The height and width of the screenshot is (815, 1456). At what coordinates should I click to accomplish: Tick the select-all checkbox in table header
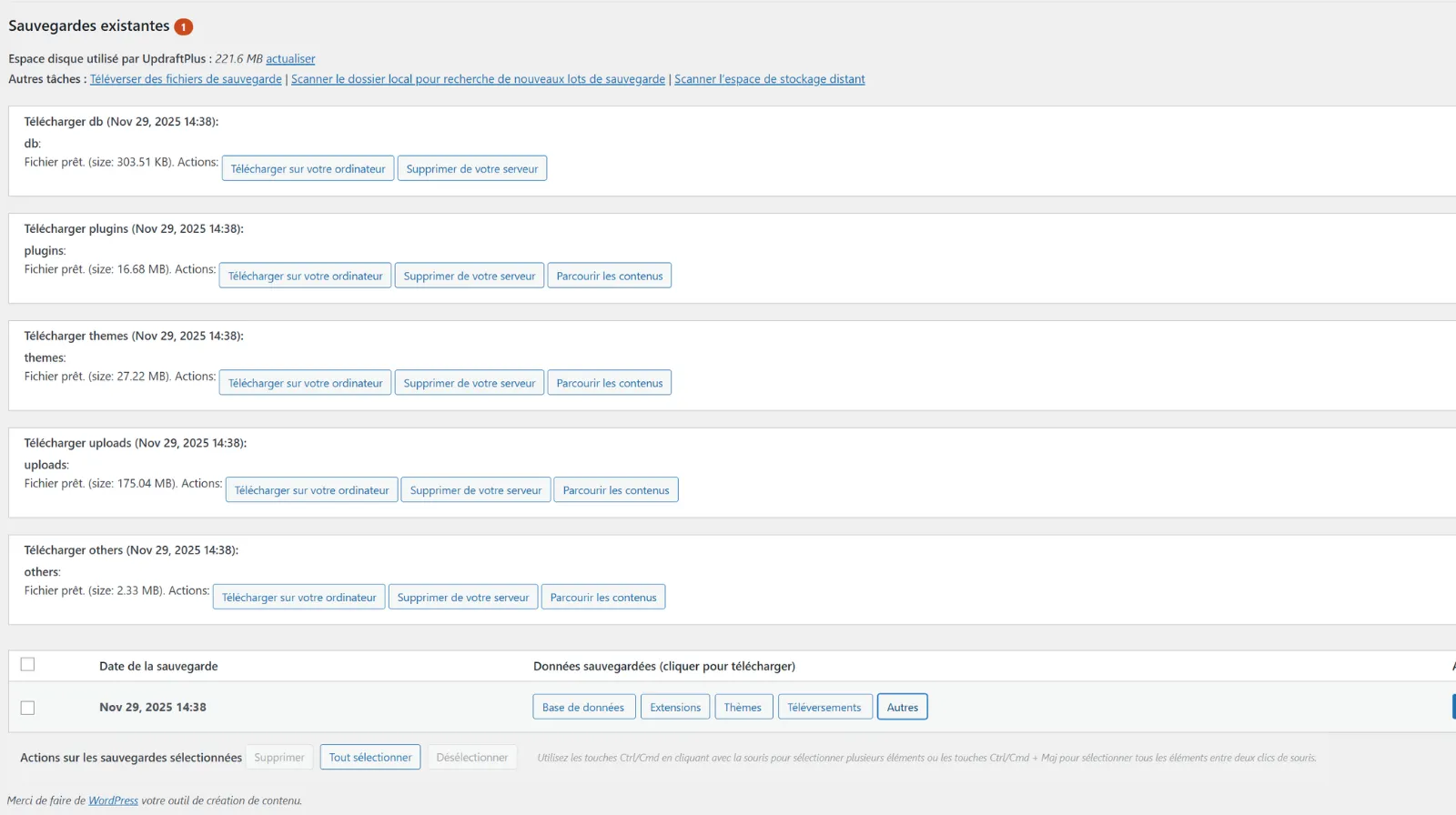(x=27, y=665)
